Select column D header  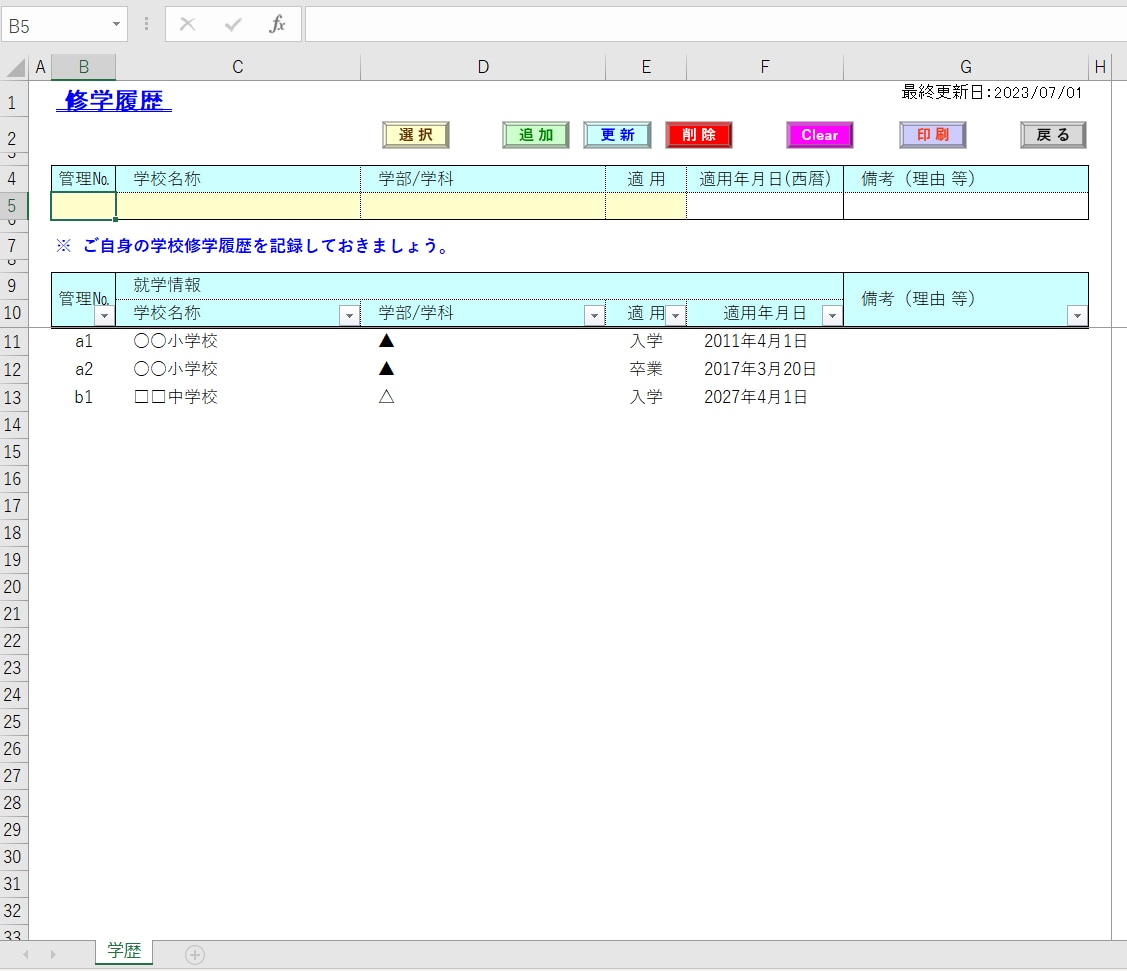(x=483, y=68)
